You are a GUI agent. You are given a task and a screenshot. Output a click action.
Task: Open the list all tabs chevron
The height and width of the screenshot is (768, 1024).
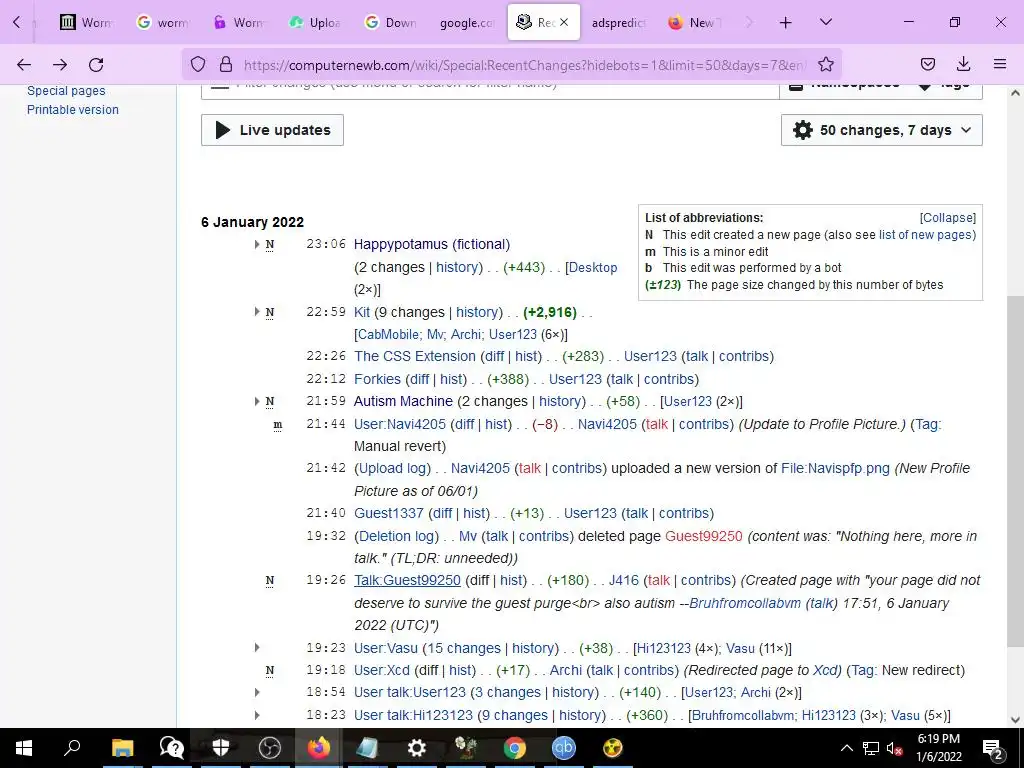click(826, 23)
